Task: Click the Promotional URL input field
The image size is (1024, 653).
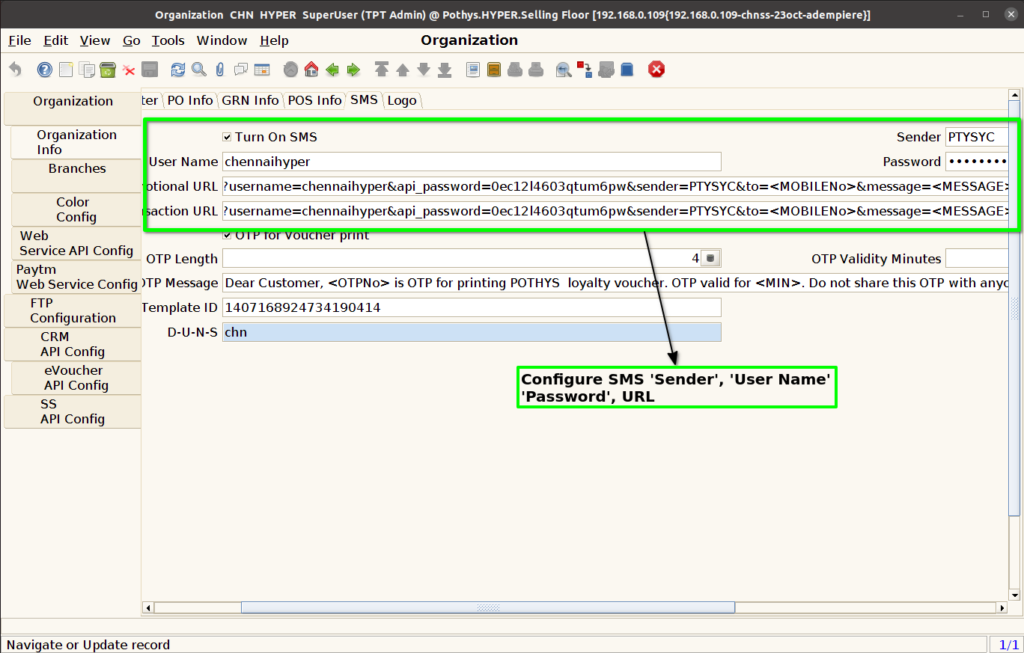Action: pos(615,186)
